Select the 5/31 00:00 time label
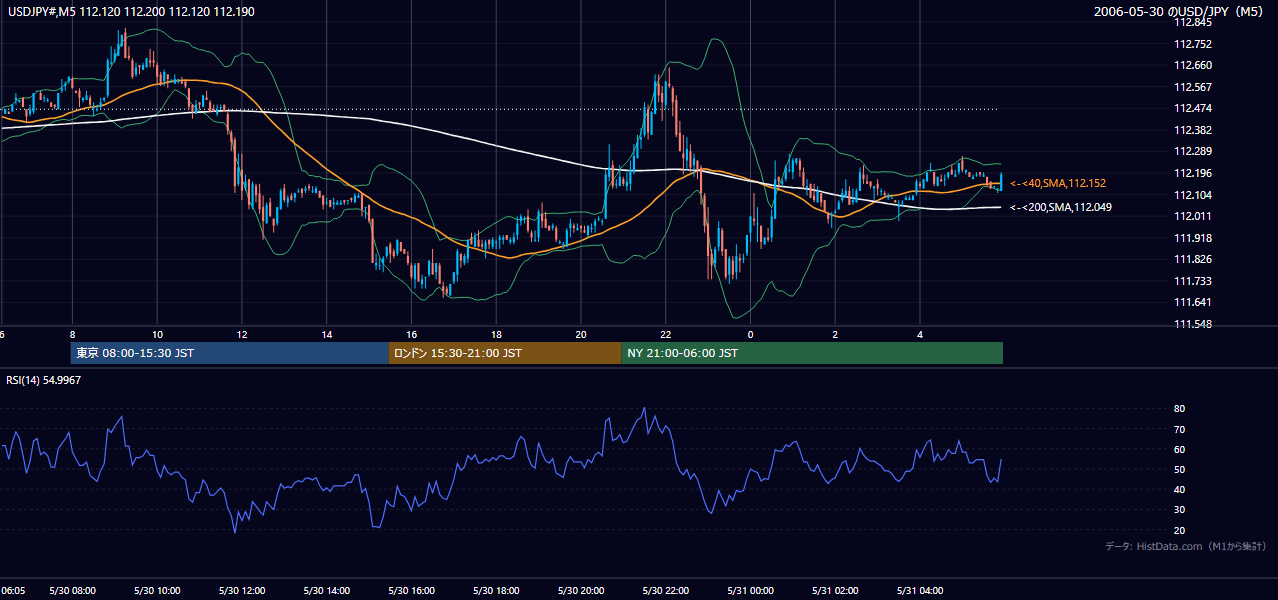The height and width of the screenshot is (600, 1278). [x=751, y=591]
